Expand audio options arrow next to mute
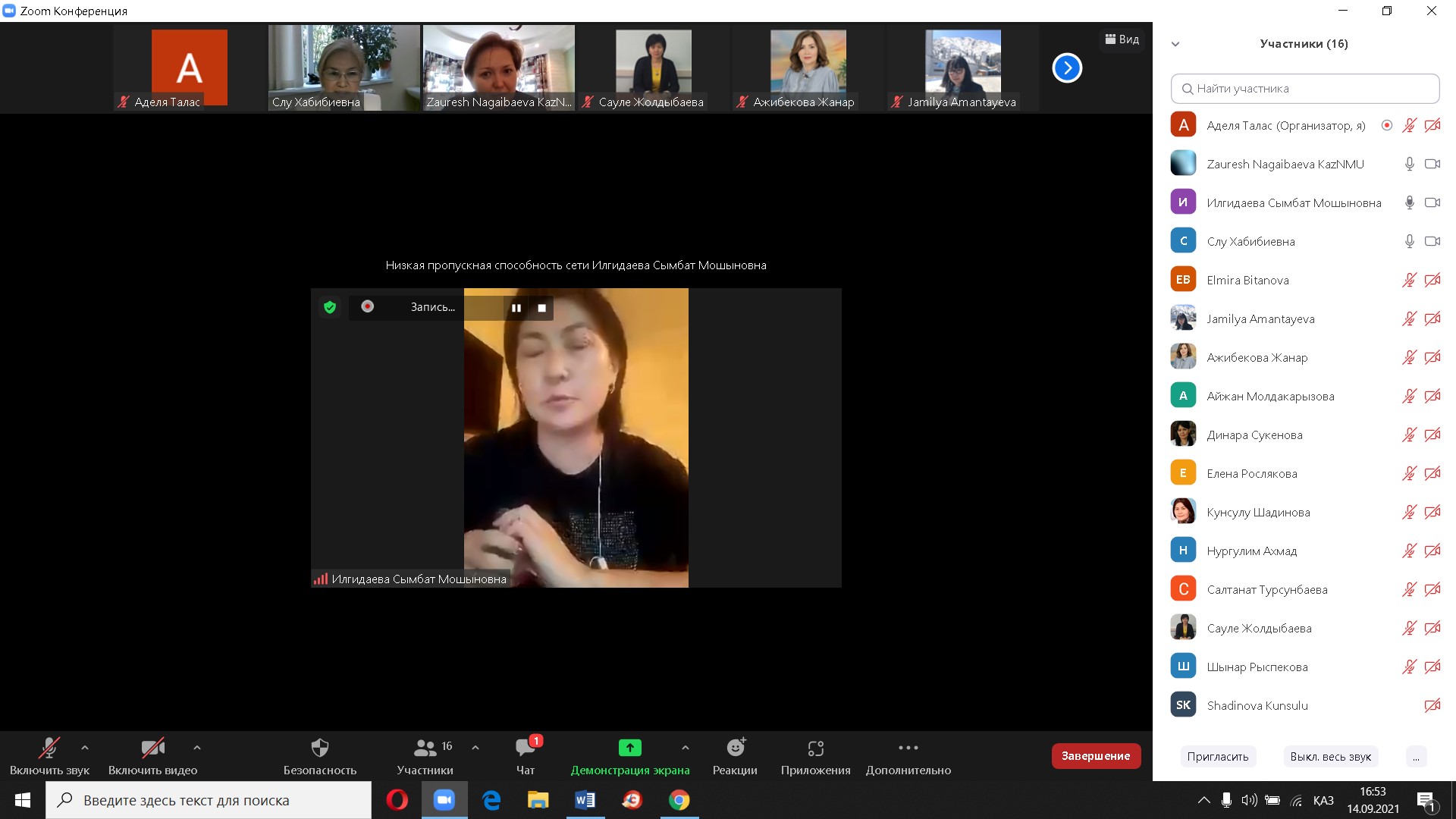 pos(85,748)
